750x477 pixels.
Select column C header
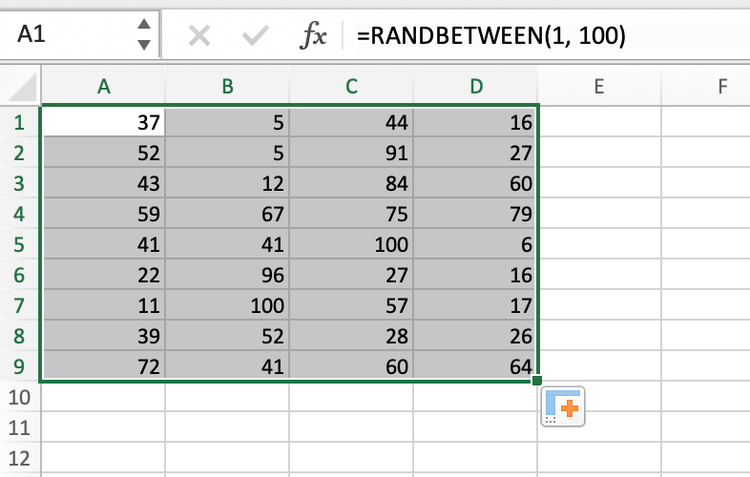click(x=351, y=87)
